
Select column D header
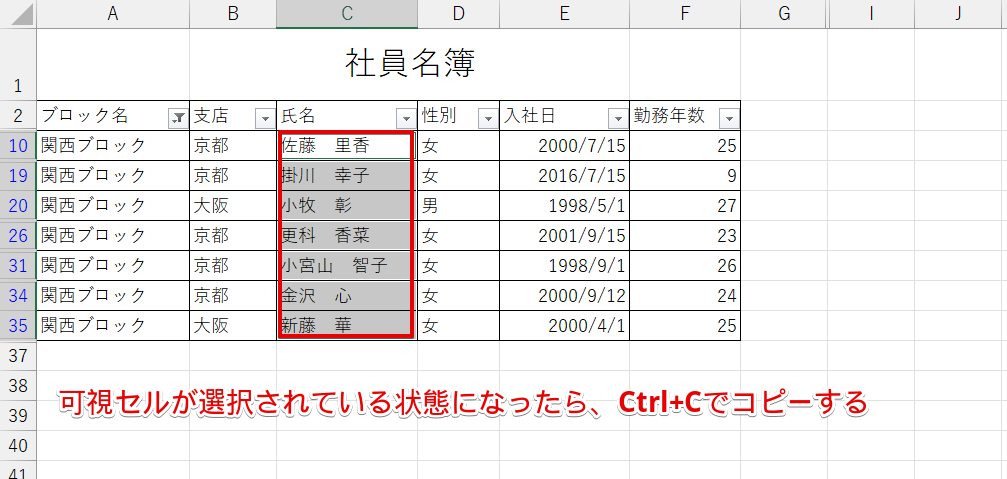pos(459,14)
